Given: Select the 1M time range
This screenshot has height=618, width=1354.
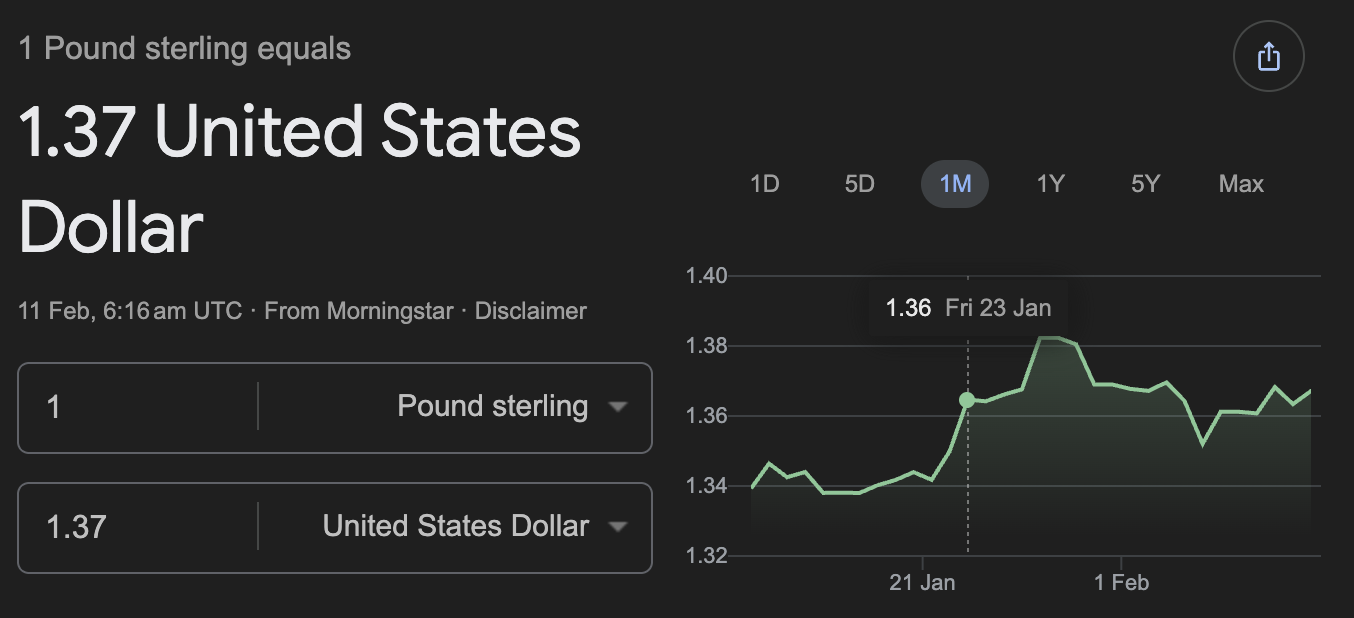Looking at the screenshot, I should coord(955,184).
